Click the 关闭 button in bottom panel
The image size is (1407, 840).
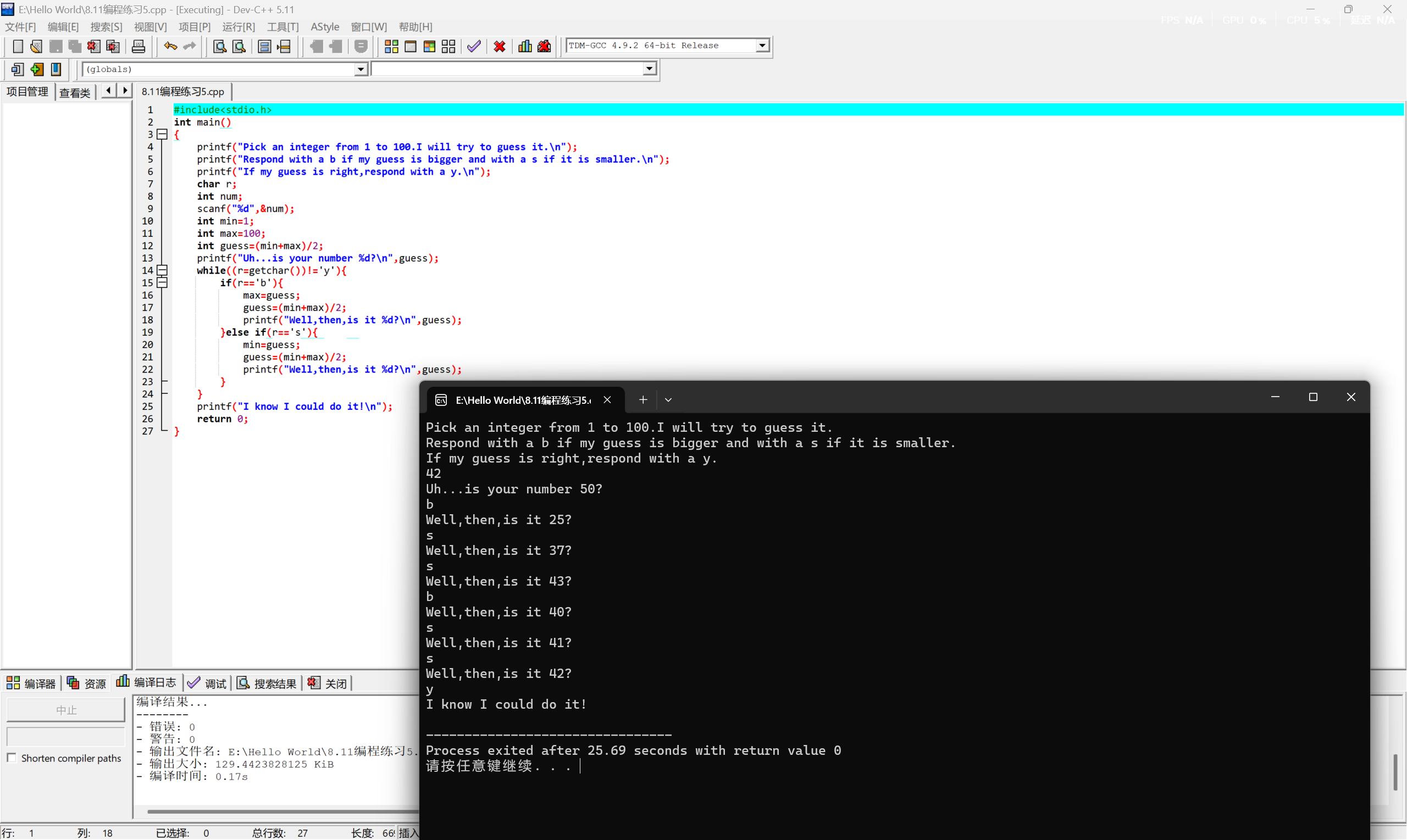coord(328,683)
